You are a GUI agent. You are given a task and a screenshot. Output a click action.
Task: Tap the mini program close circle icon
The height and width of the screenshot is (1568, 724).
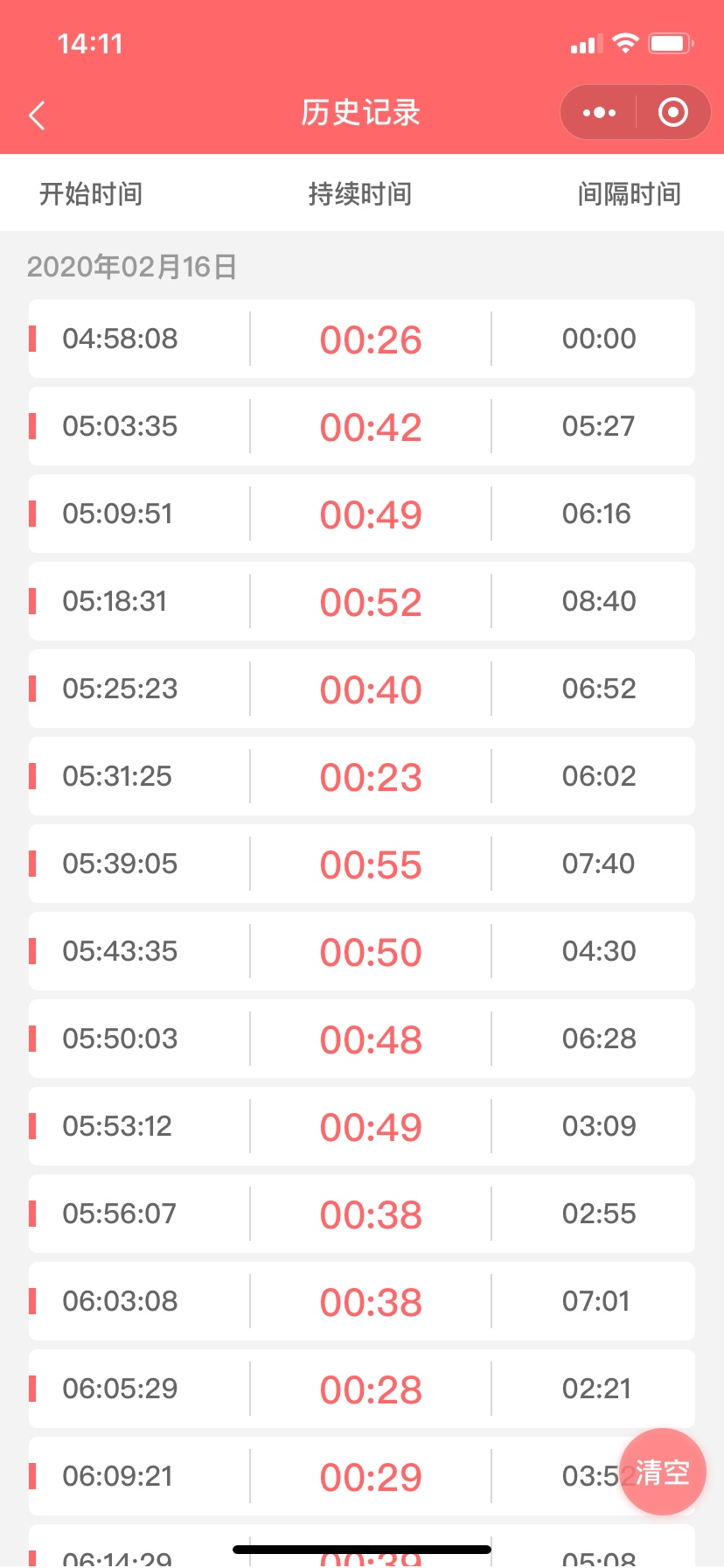[672, 112]
